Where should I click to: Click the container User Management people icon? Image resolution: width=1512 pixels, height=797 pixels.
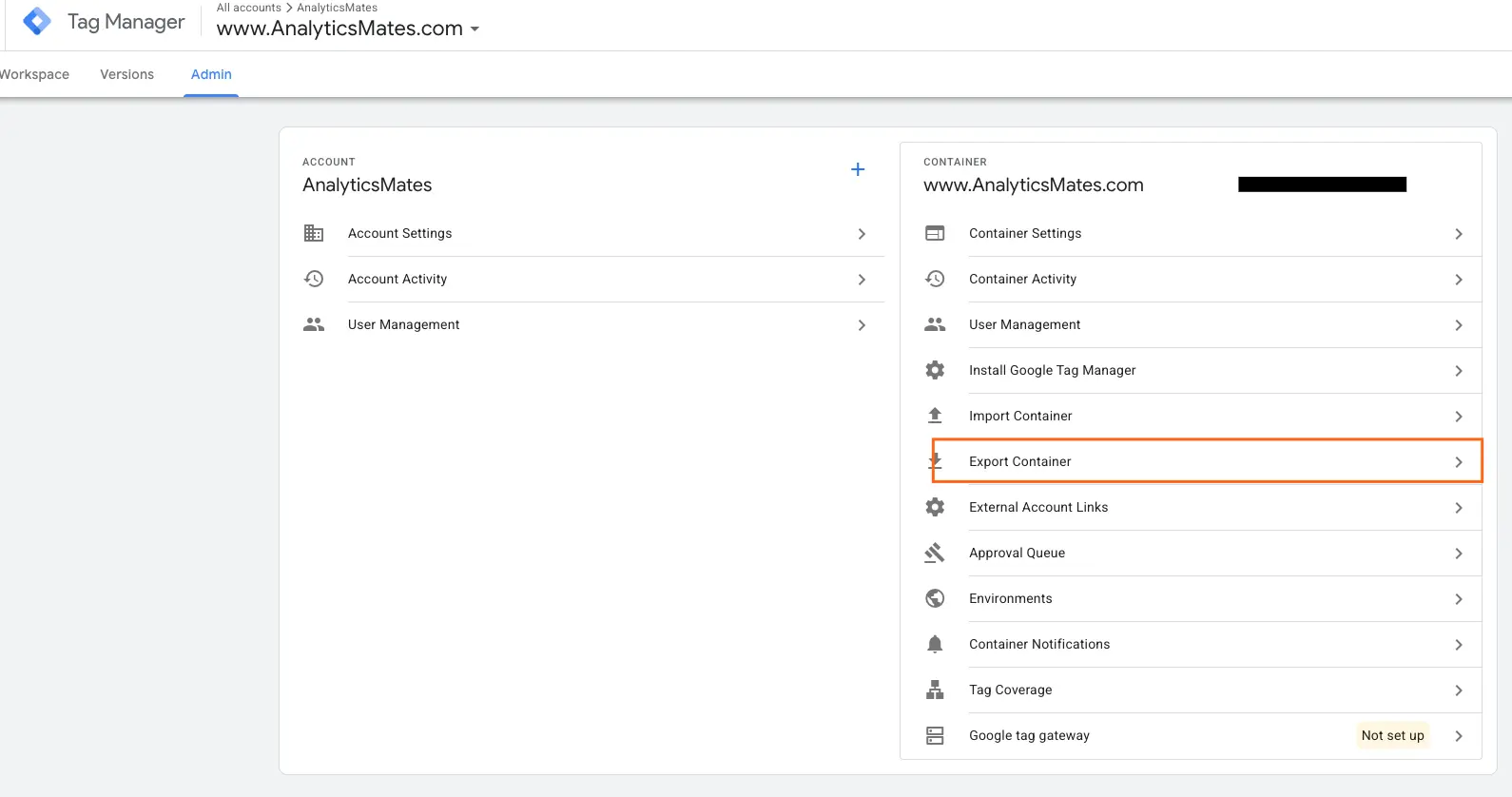[935, 324]
